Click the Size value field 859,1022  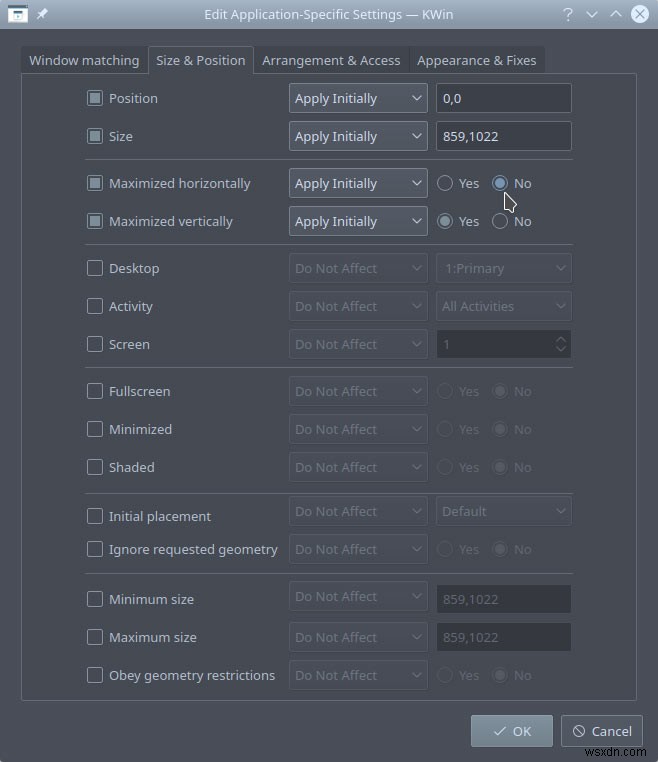point(504,136)
